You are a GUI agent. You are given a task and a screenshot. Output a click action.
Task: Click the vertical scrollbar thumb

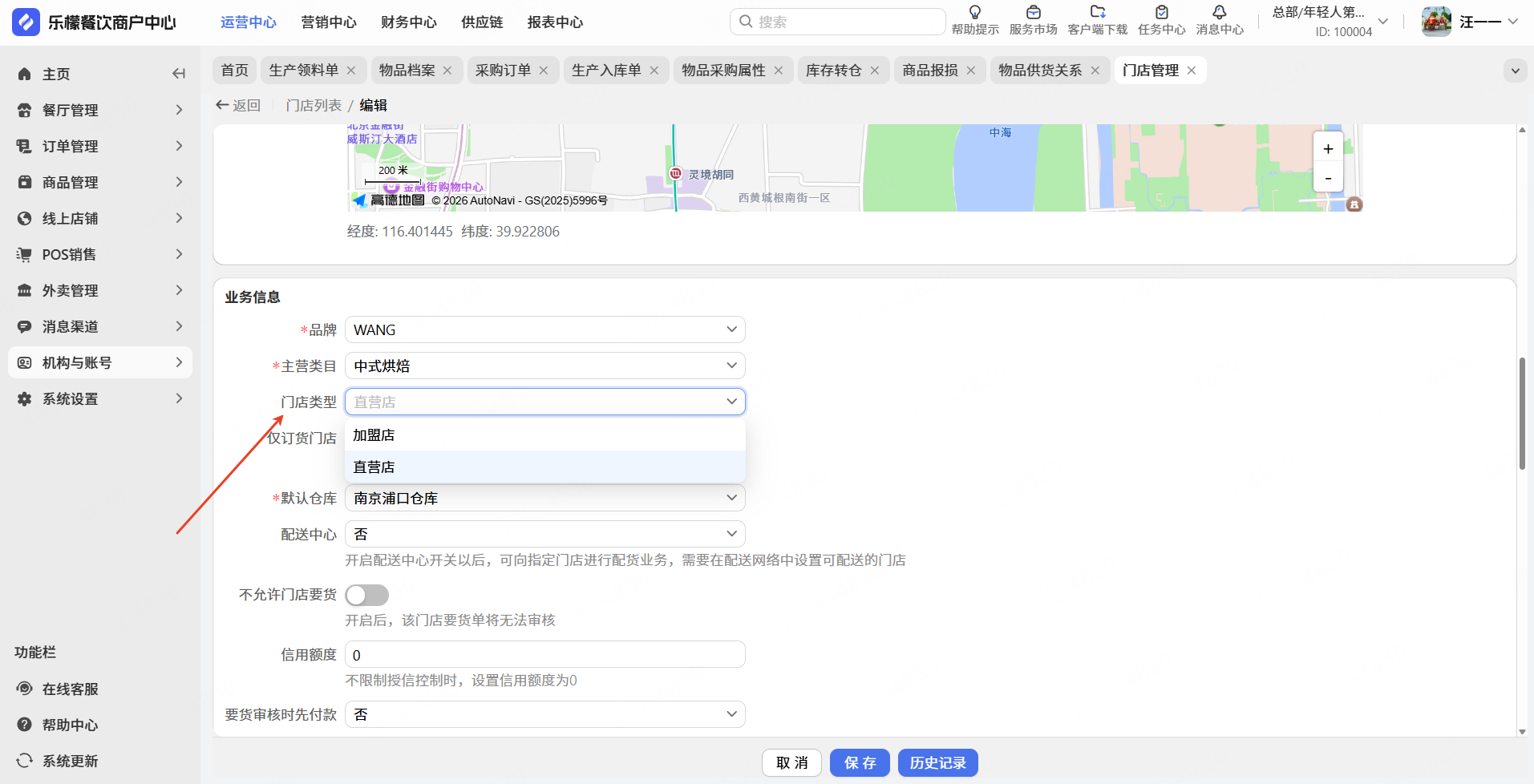(x=1522, y=414)
